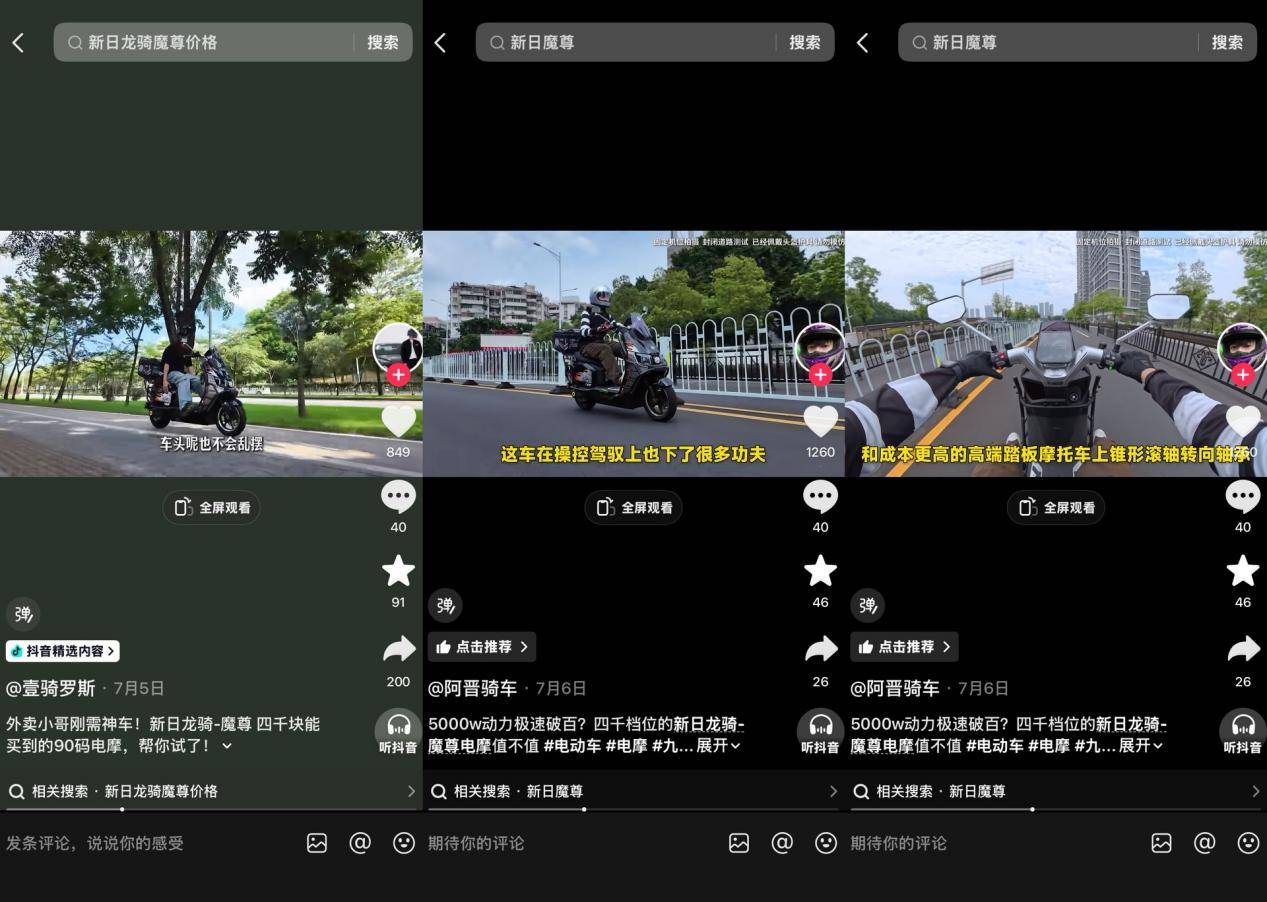Image resolution: width=1267 pixels, height=902 pixels.
Task: Tap 期待你的评论 comment box in middle screenshot
Action: point(476,843)
